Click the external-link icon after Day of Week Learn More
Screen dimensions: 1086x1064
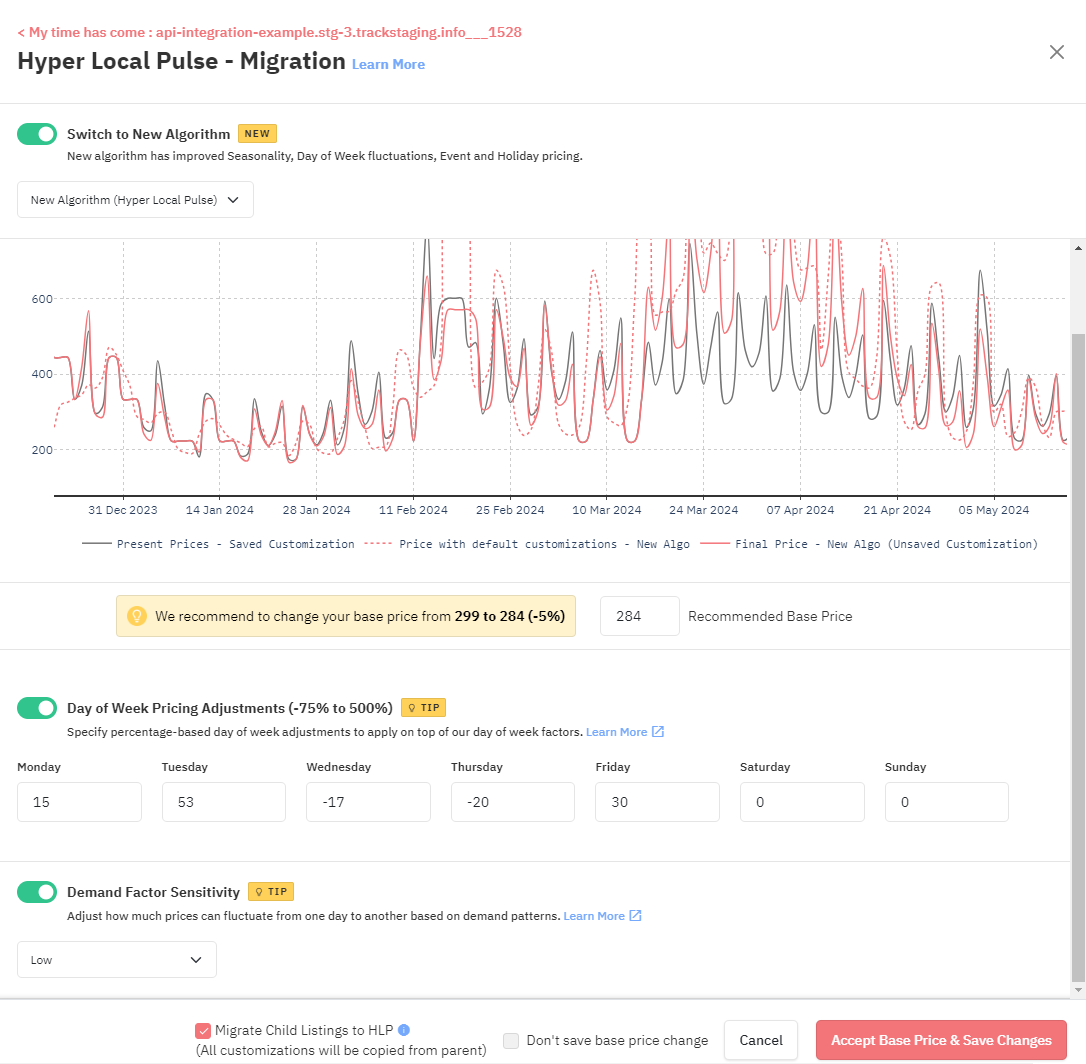657,731
